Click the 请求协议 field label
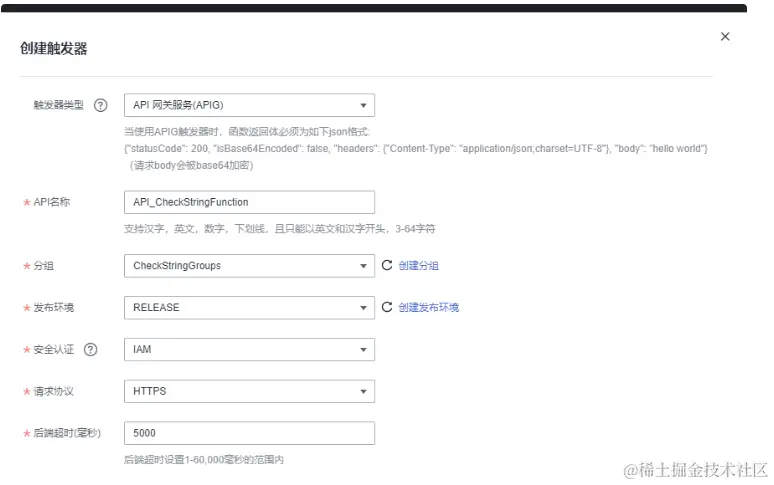This screenshot has width=774, height=485. point(53,391)
